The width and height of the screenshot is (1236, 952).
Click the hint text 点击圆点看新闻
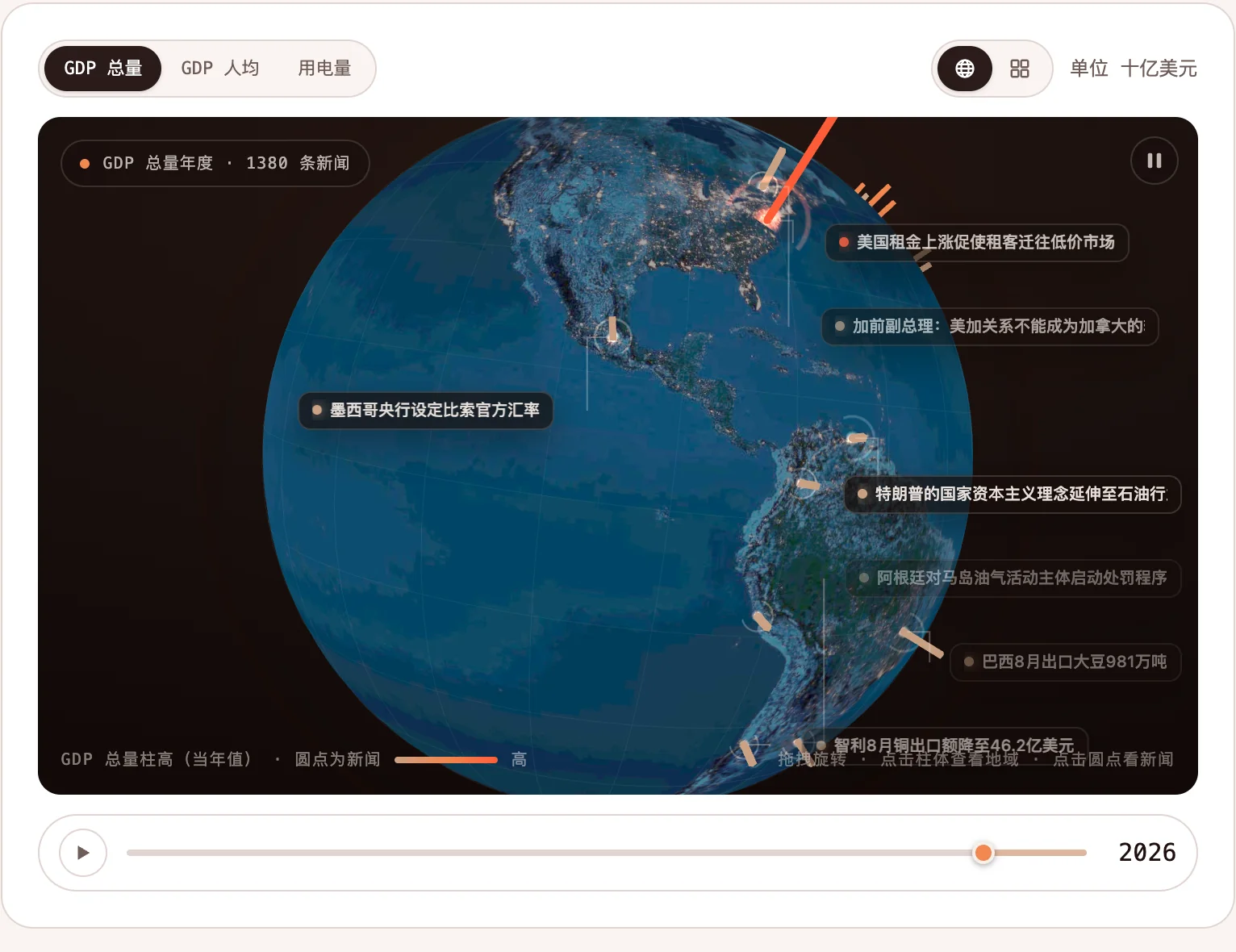click(x=1113, y=760)
